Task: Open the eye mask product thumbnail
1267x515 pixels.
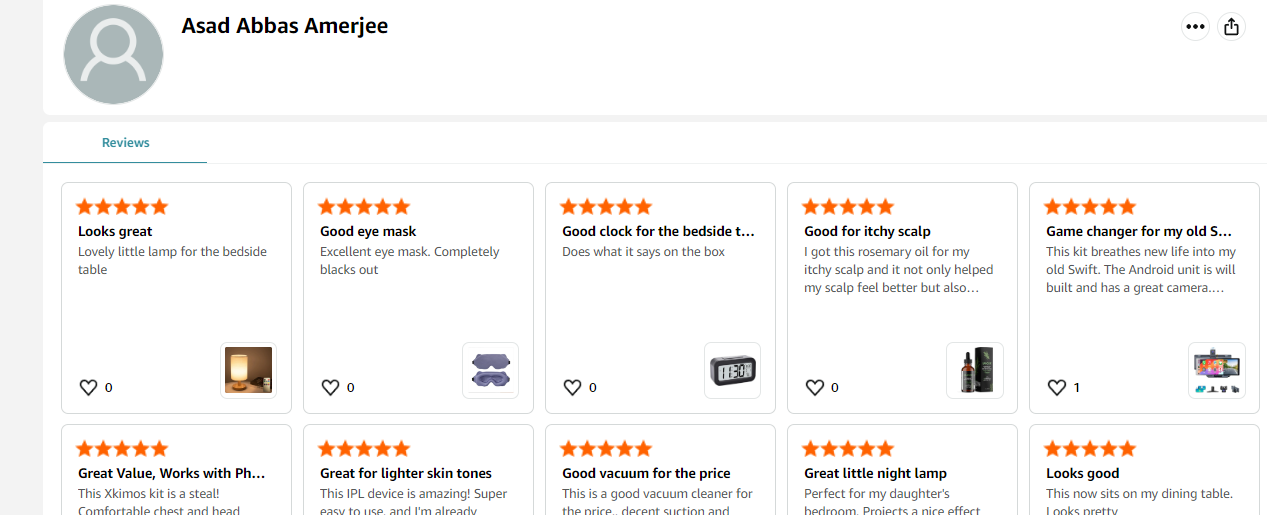Action: click(x=490, y=370)
